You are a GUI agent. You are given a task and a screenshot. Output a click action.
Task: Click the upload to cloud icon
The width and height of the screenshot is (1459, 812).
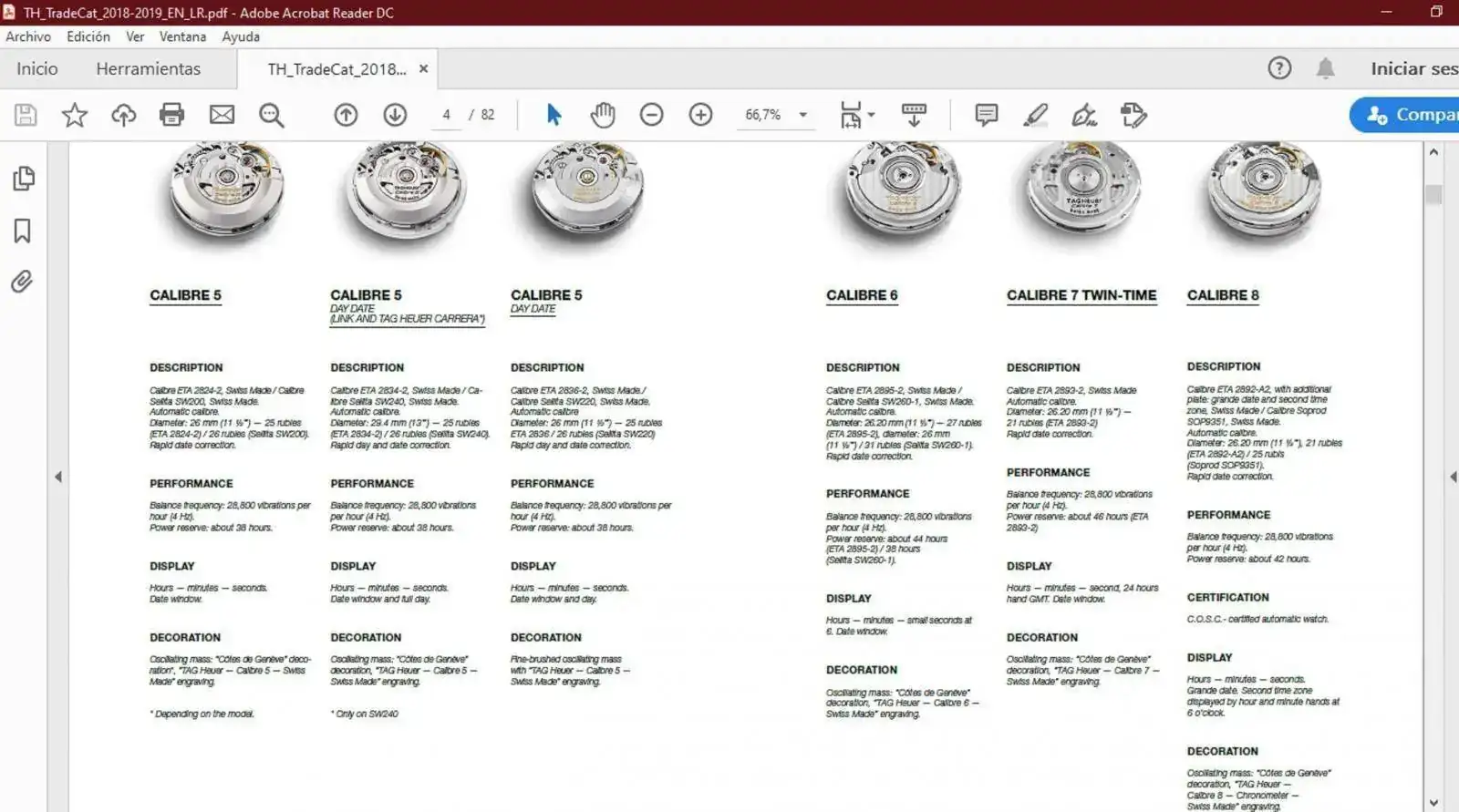coord(123,115)
